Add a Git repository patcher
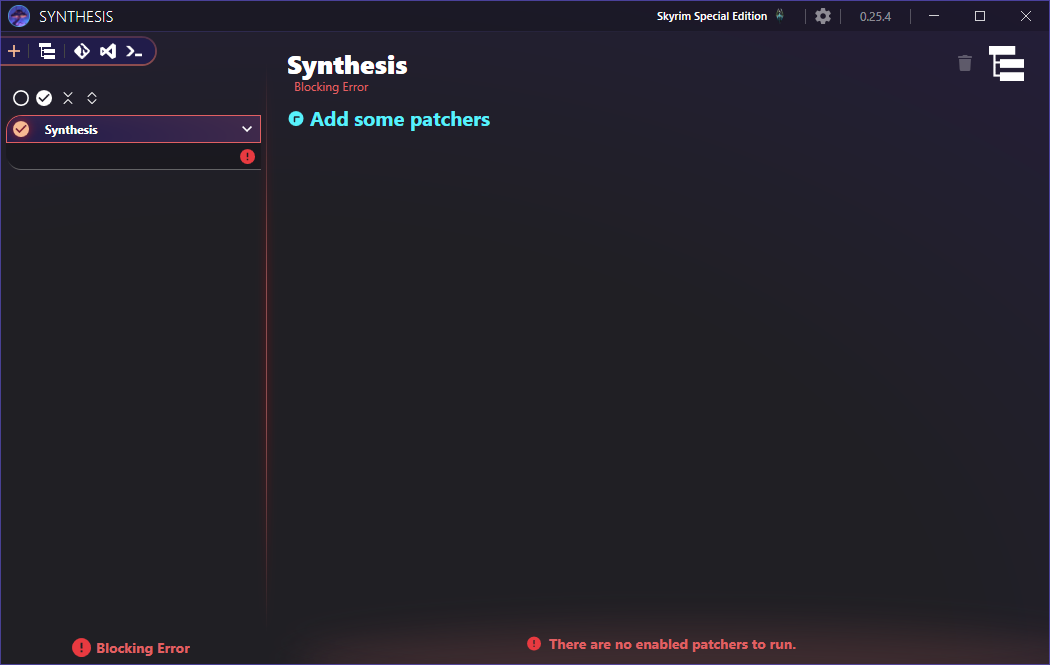 coord(82,52)
